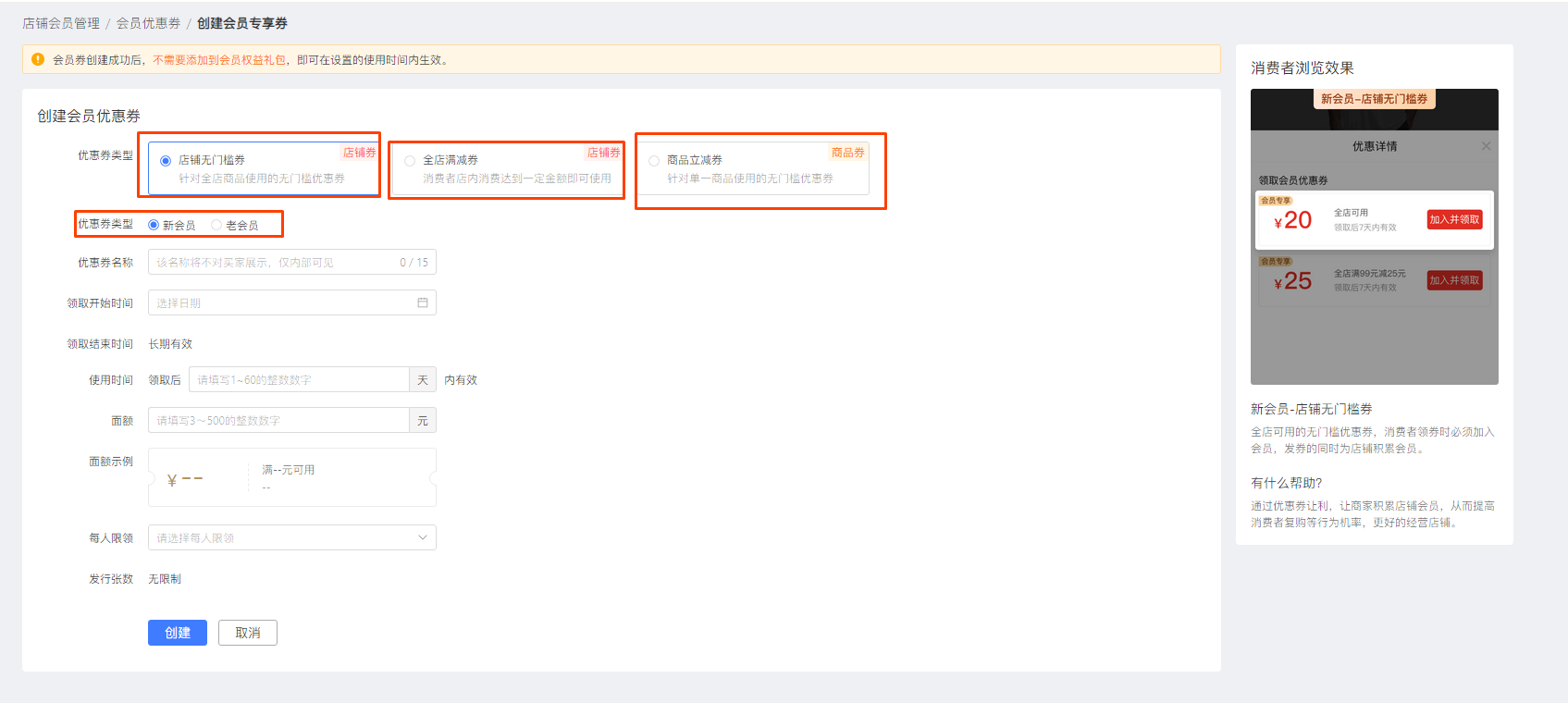Viewport: 1568px width, 703px height.
Task: Click the 店铺券 tag on 店铺无门槛券 card
Action: pyautogui.click(x=360, y=153)
